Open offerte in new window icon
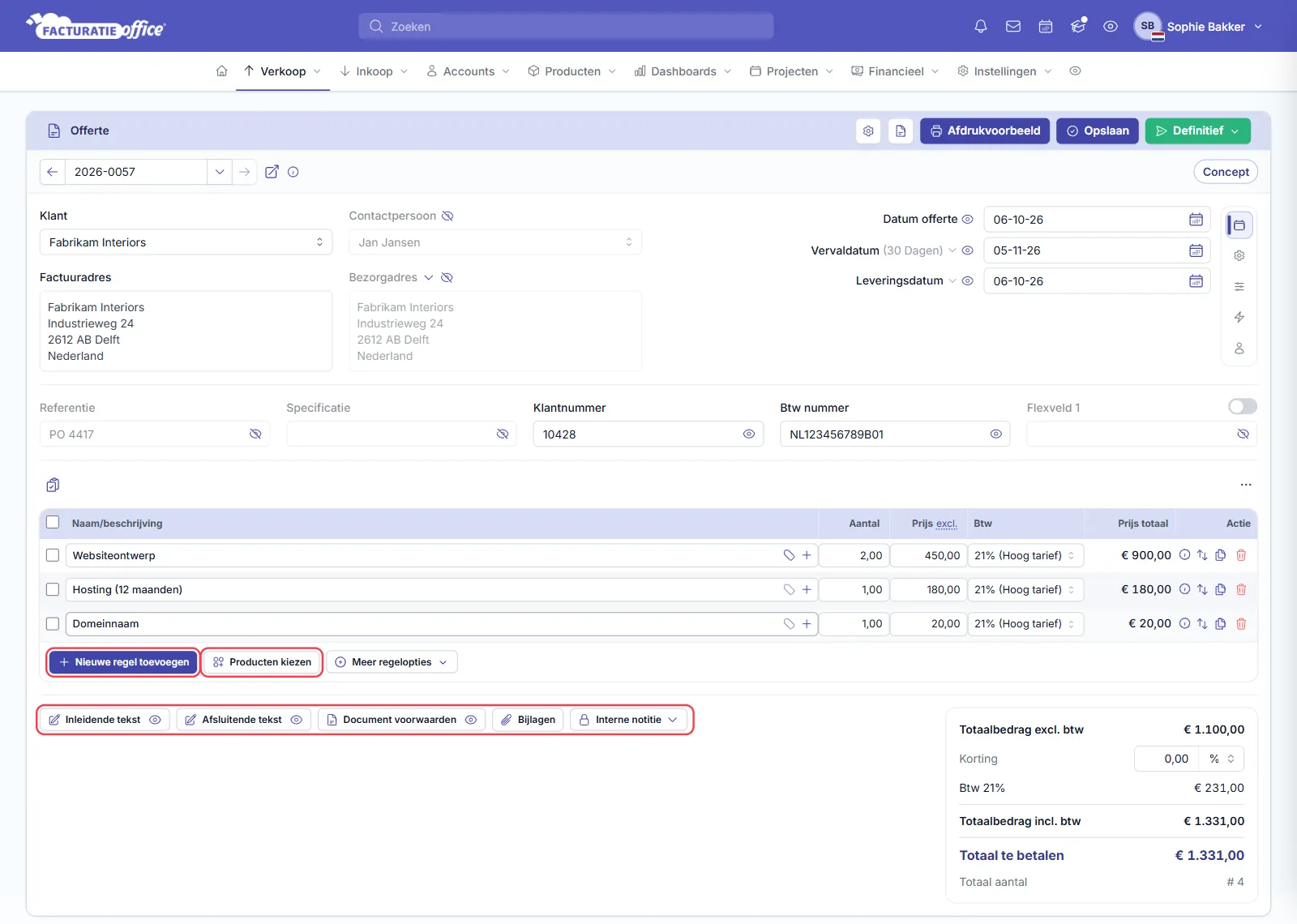This screenshot has width=1297, height=924. click(272, 172)
